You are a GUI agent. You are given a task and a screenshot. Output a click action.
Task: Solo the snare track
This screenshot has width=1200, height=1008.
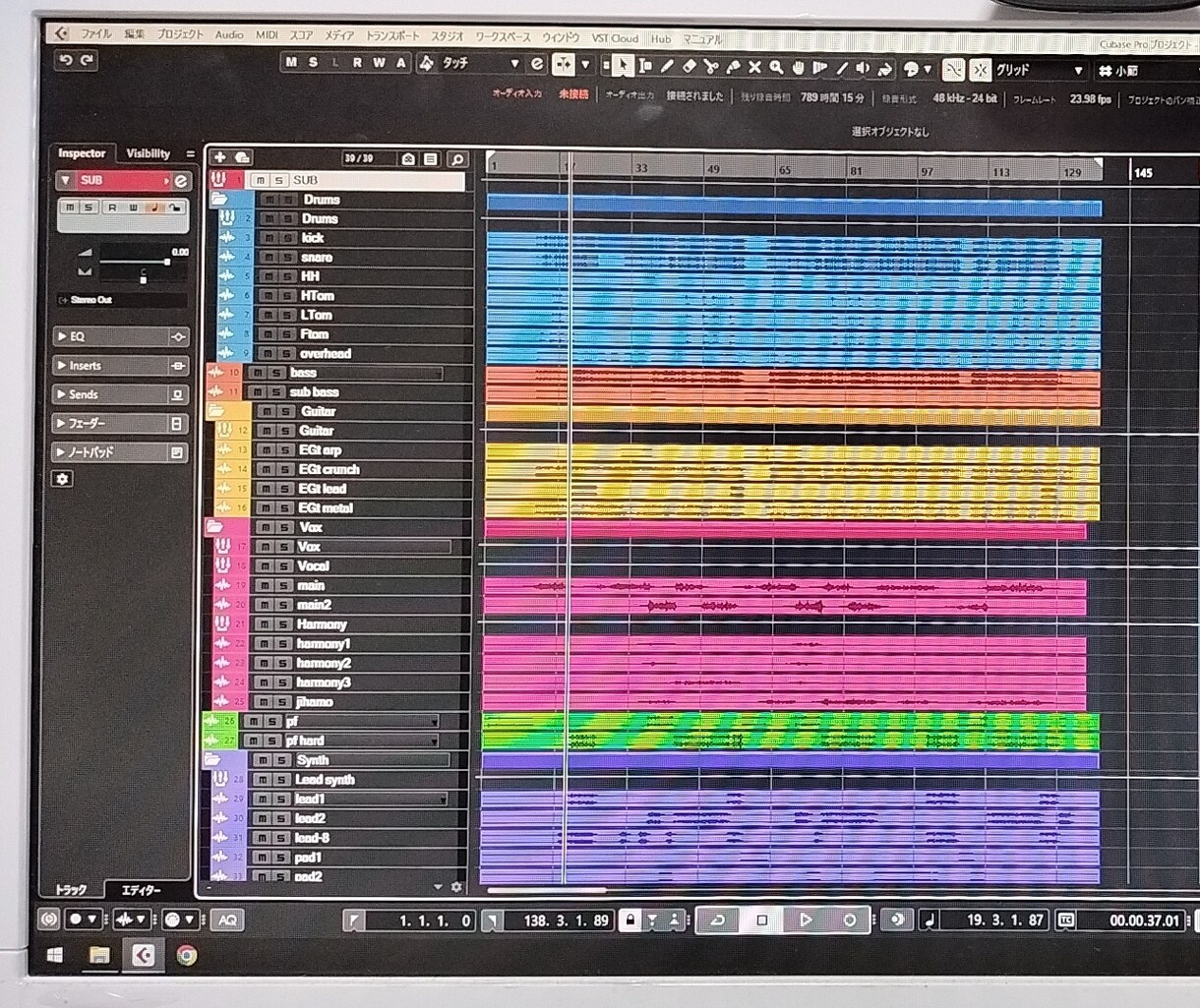pos(286,258)
